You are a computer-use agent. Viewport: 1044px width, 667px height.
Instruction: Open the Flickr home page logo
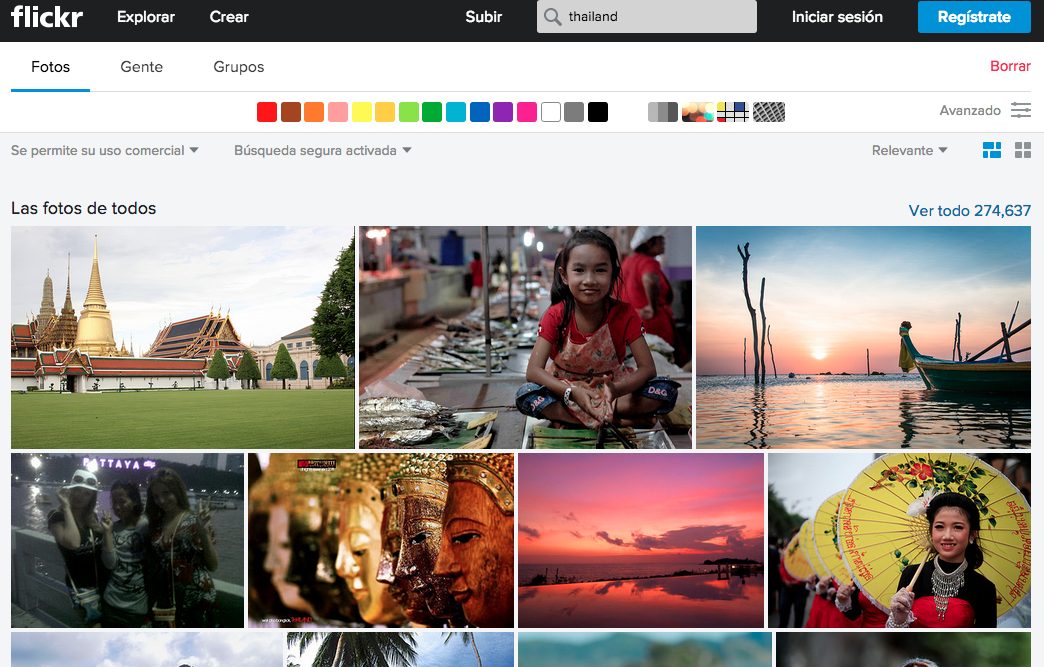46,16
